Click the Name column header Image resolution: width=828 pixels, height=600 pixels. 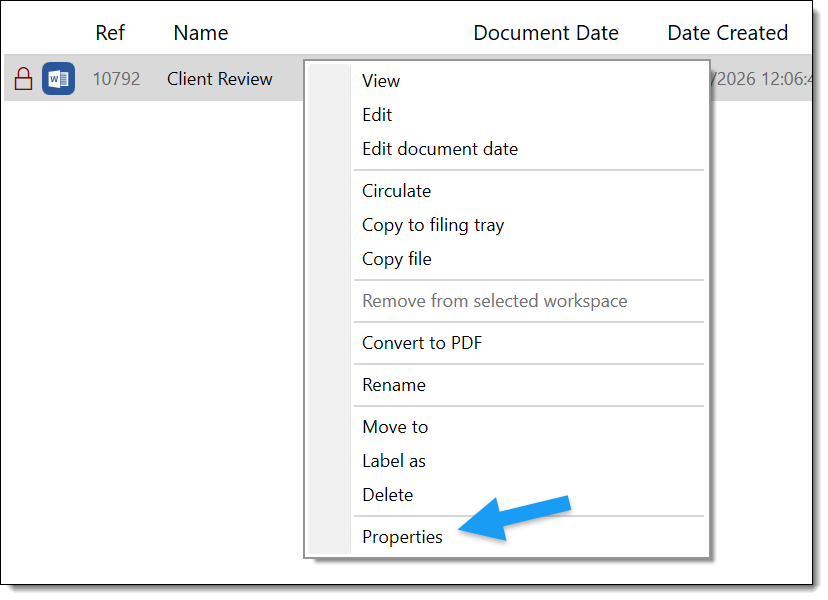point(200,33)
